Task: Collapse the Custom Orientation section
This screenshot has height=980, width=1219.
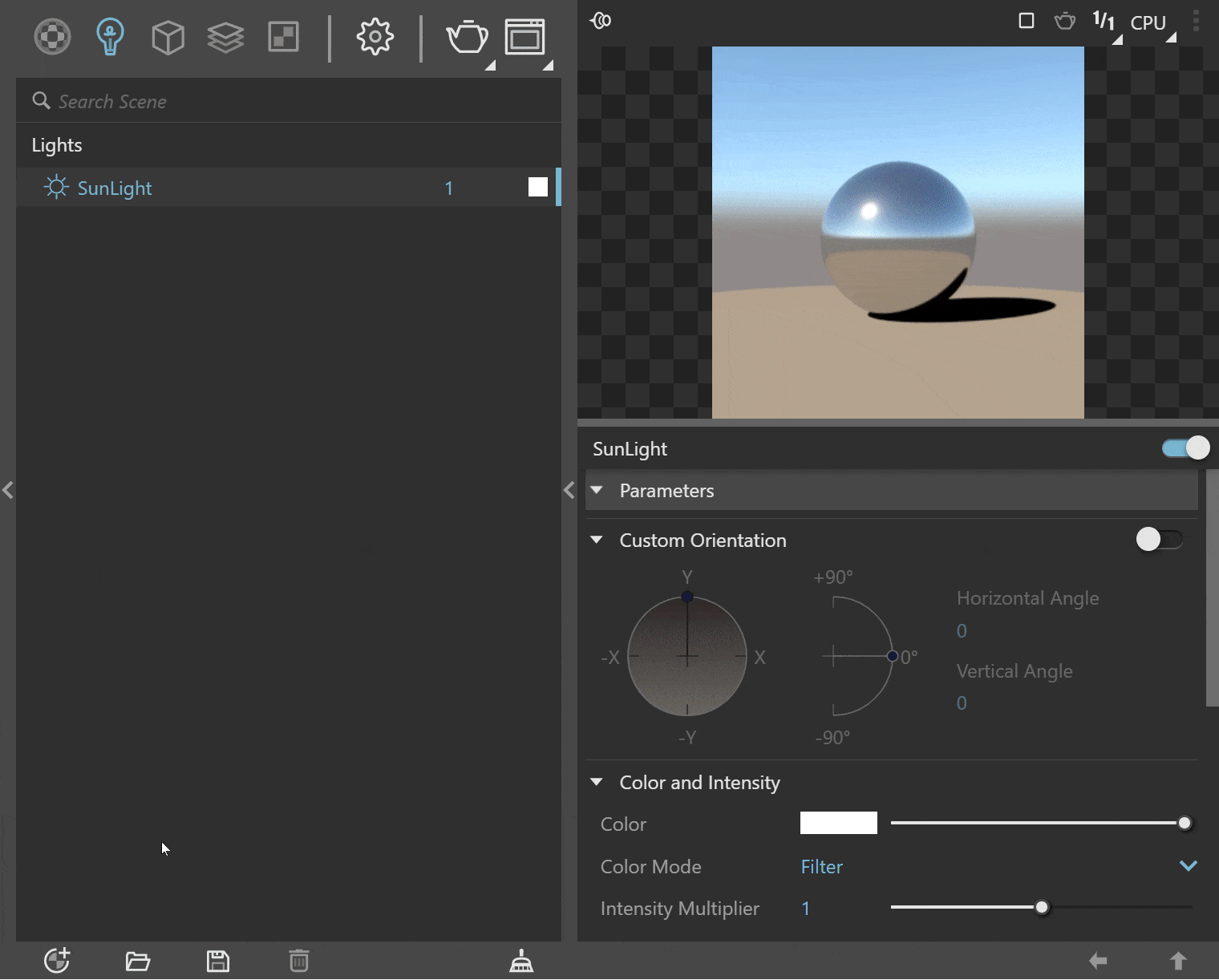Action: [597, 540]
